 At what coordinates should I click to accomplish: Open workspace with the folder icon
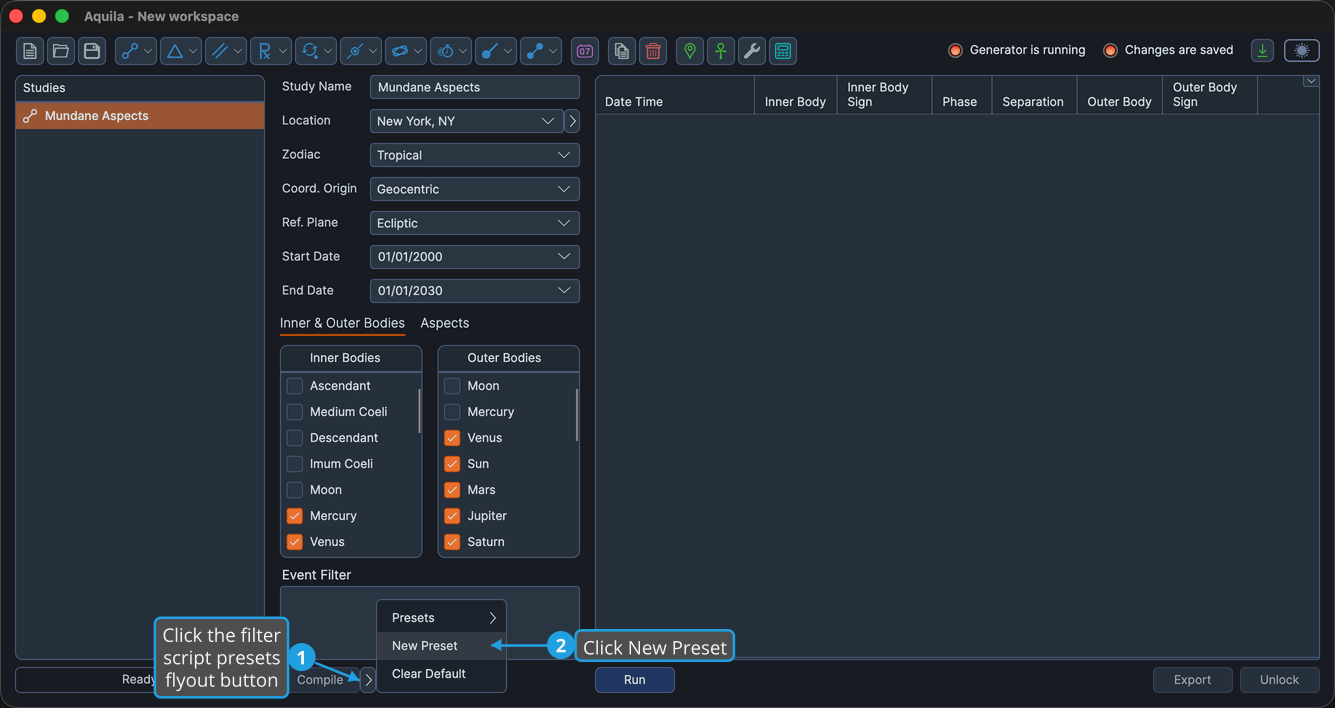[61, 51]
